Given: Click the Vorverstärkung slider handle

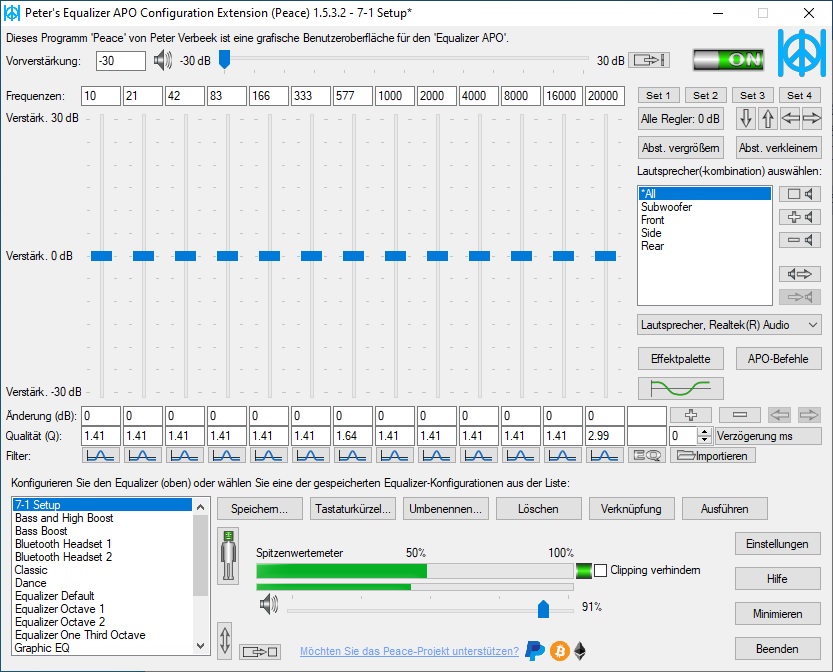Looking at the screenshot, I should point(225,59).
